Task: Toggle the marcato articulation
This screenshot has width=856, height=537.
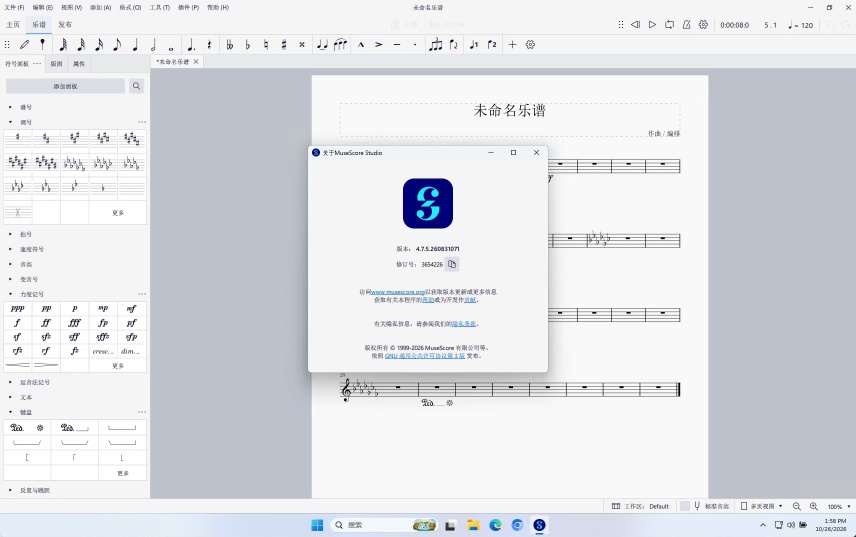Action: [x=360, y=45]
